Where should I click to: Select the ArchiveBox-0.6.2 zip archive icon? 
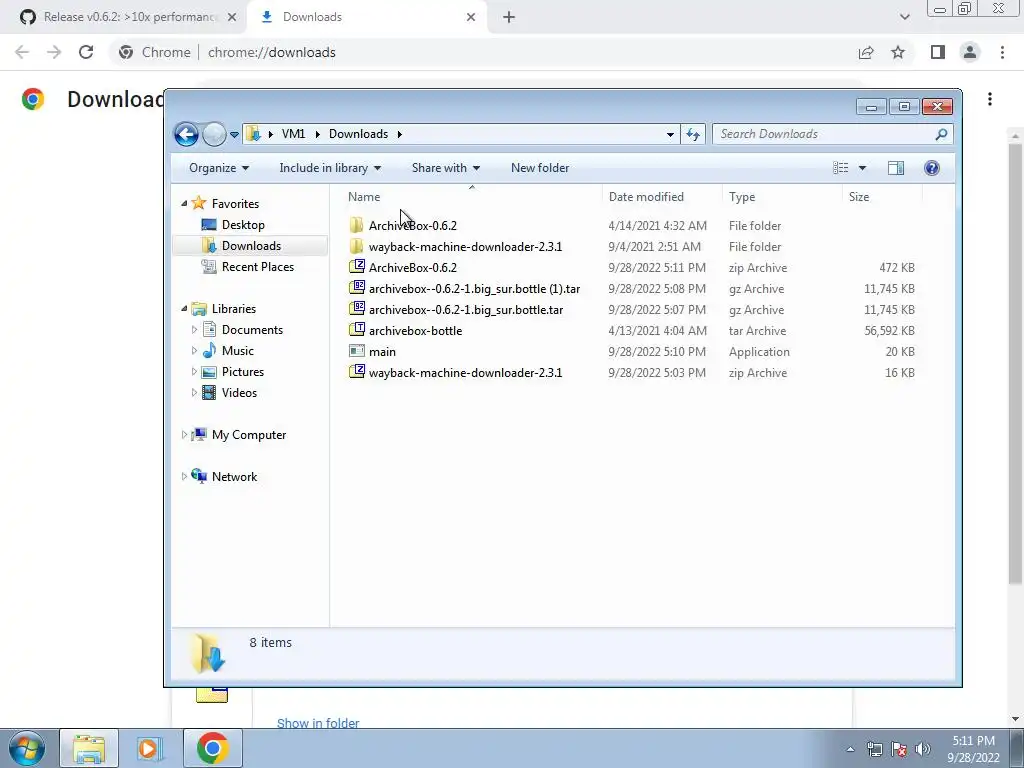pos(357,267)
